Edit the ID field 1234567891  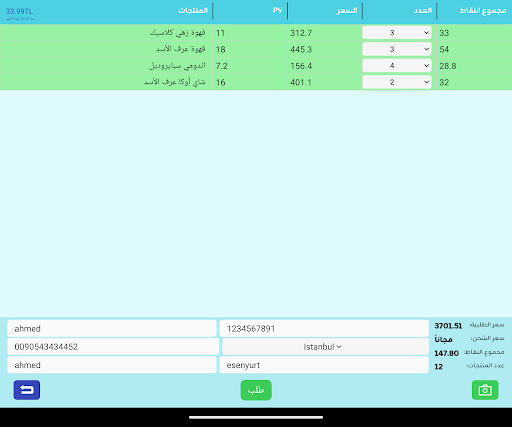tap(324, 329)
